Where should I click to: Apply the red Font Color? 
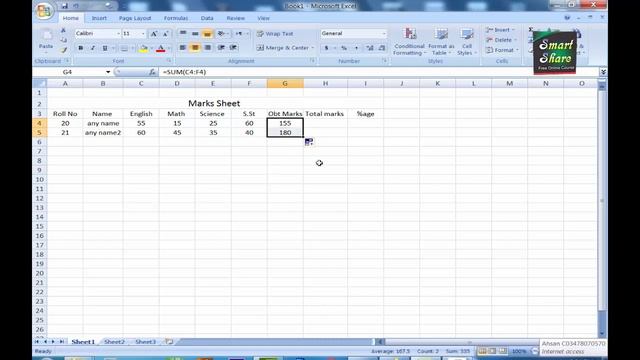160,49
